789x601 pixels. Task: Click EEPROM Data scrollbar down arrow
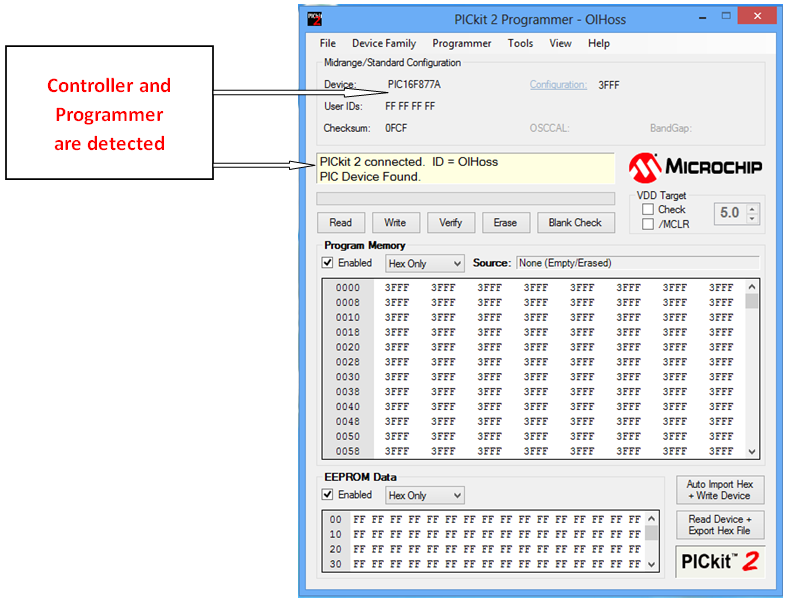point(651,564)
